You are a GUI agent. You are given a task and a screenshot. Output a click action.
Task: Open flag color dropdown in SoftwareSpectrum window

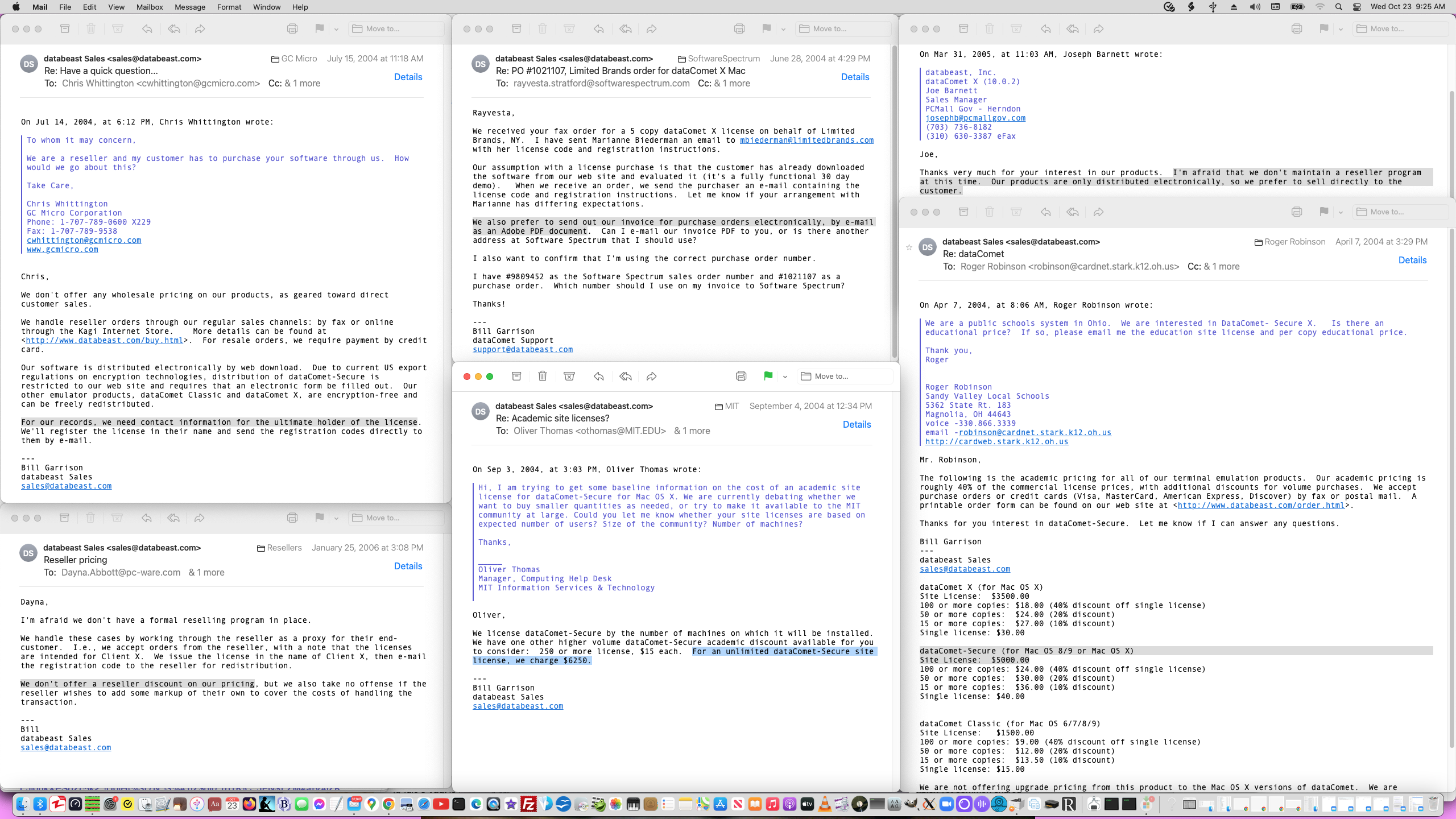[783, 29]
